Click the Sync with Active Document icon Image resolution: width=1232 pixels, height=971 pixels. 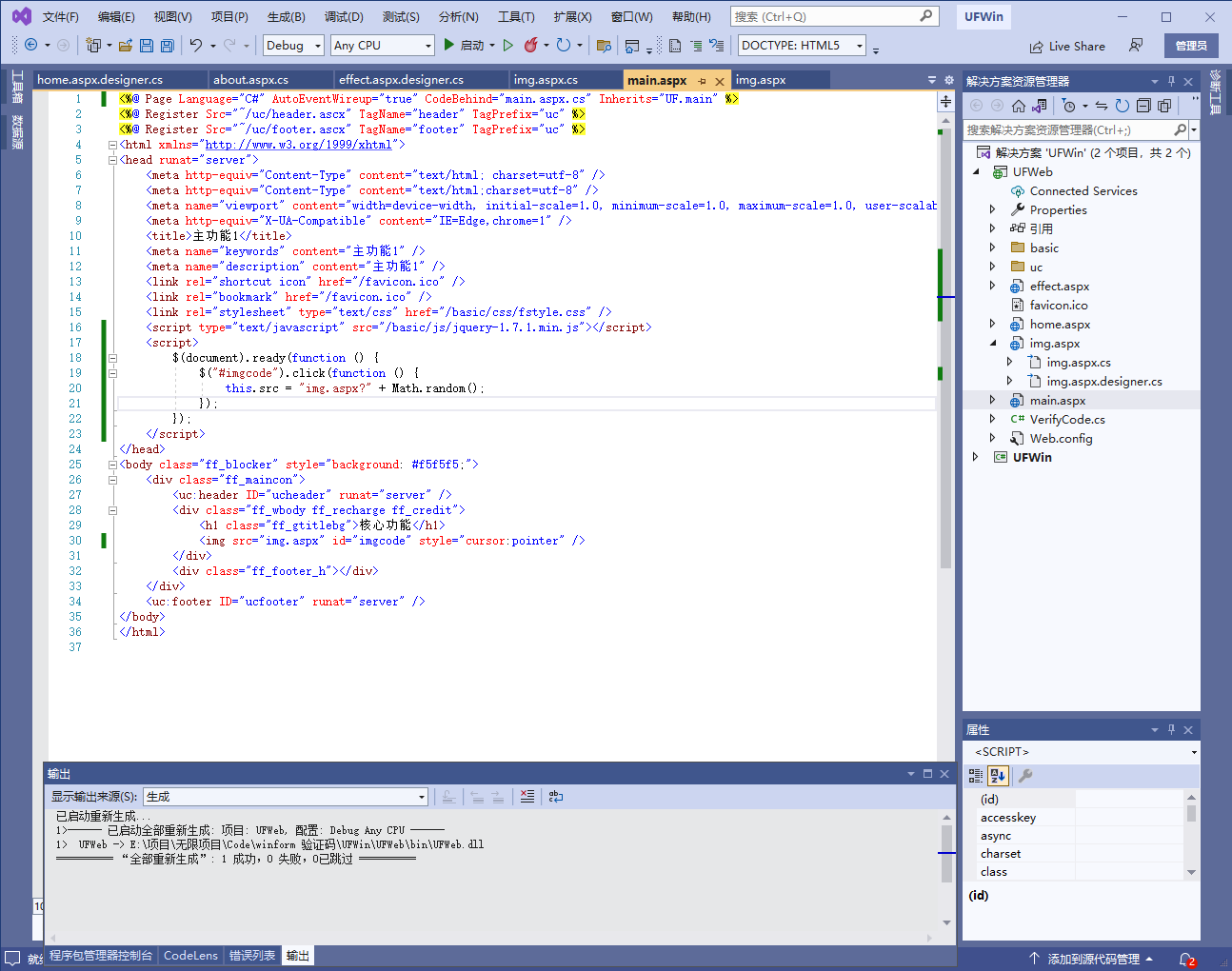[1102, 106]
